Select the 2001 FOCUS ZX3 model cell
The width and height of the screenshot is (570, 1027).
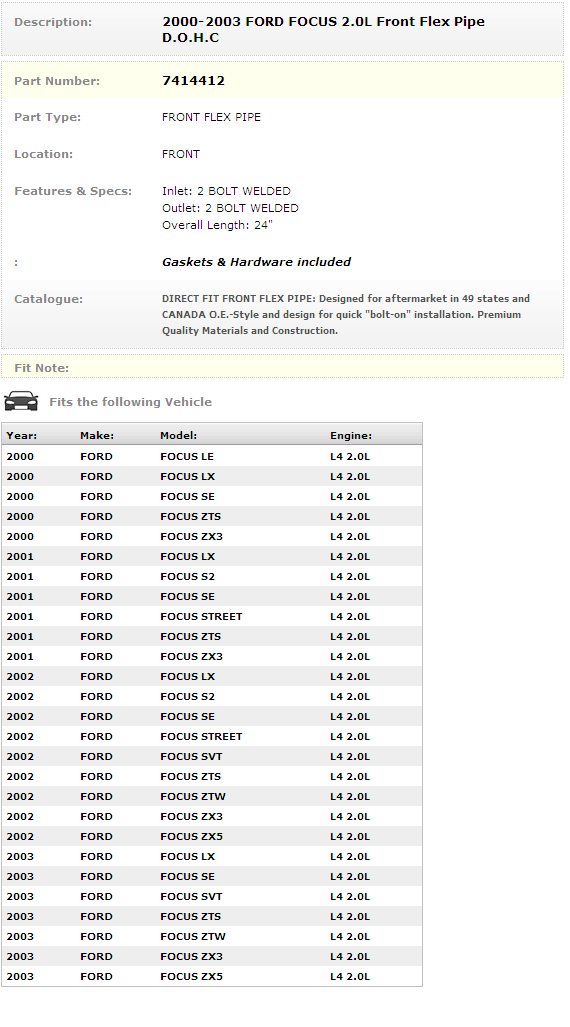[x=191, y=656]
